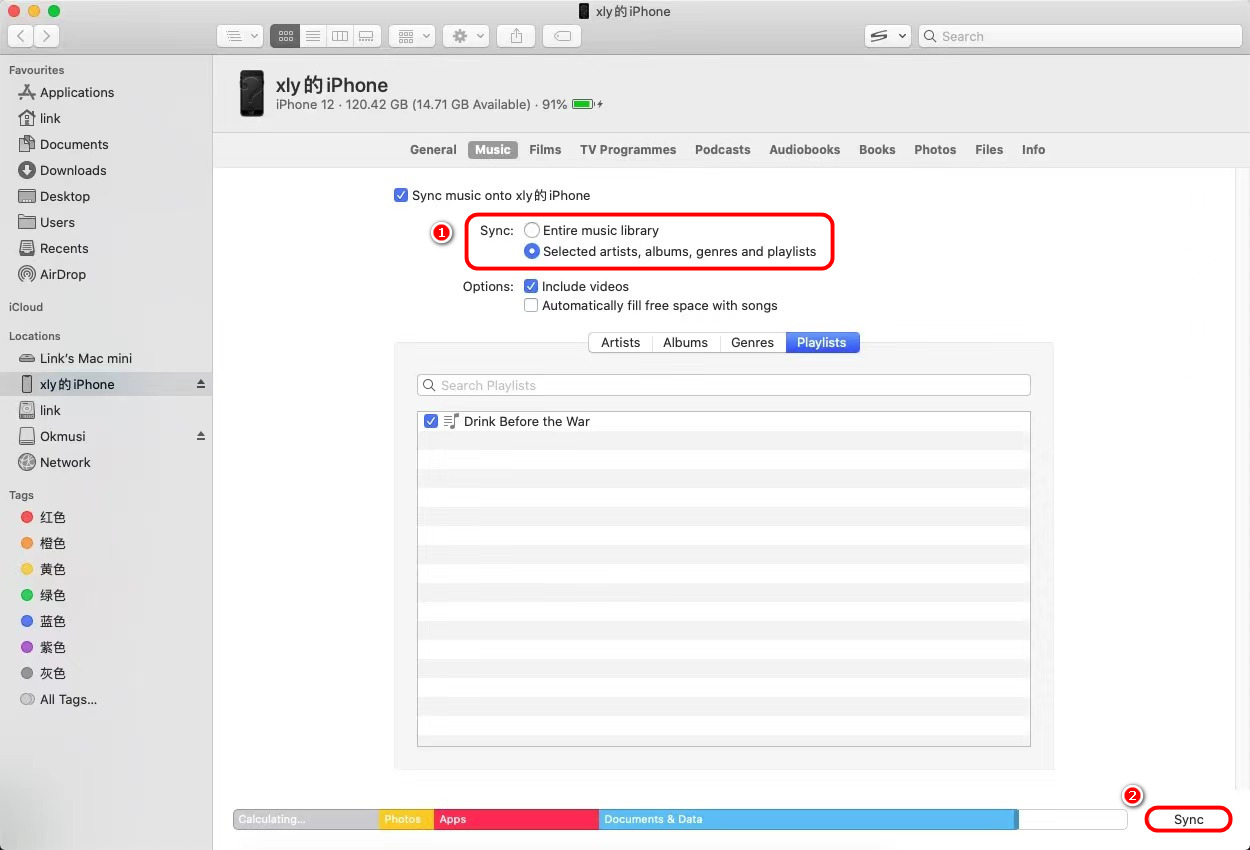Open the group-by dropdown in toolbar
The height and width of the screenshot is (850, 1250).
[411, 36]
